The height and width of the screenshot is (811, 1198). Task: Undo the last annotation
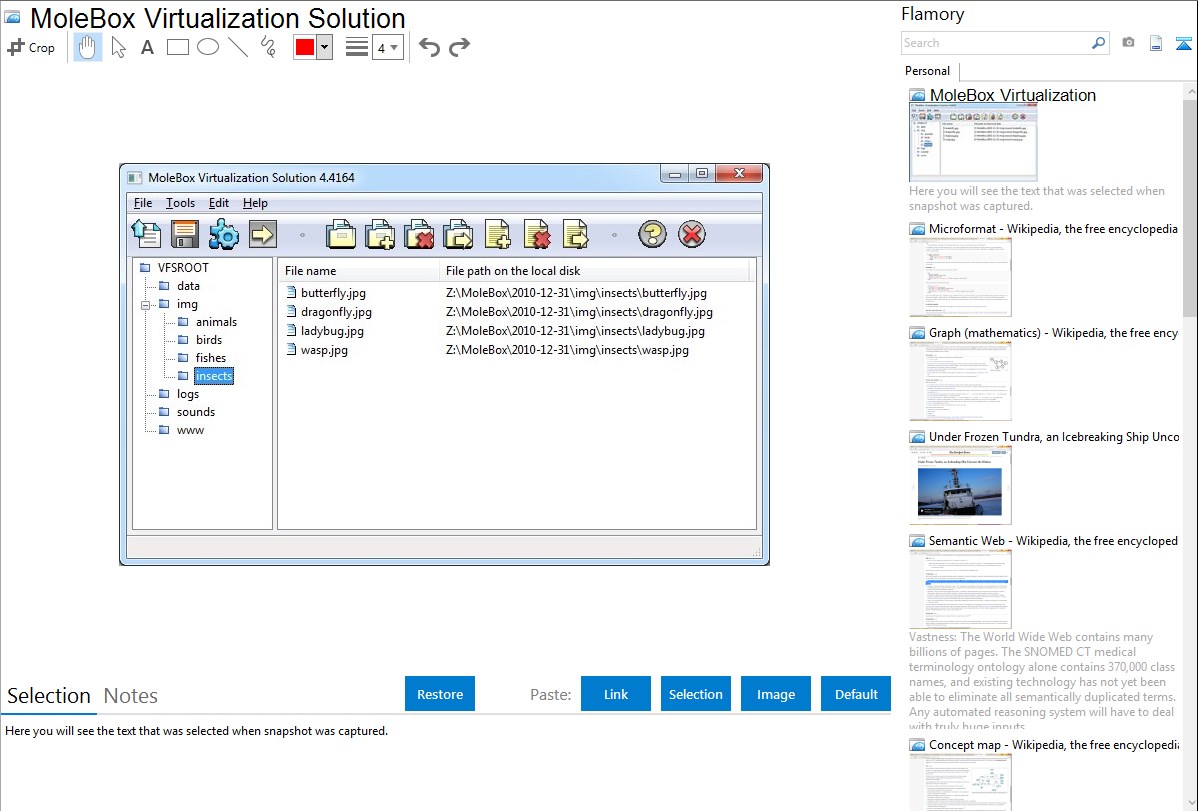(x=429, y=47)
